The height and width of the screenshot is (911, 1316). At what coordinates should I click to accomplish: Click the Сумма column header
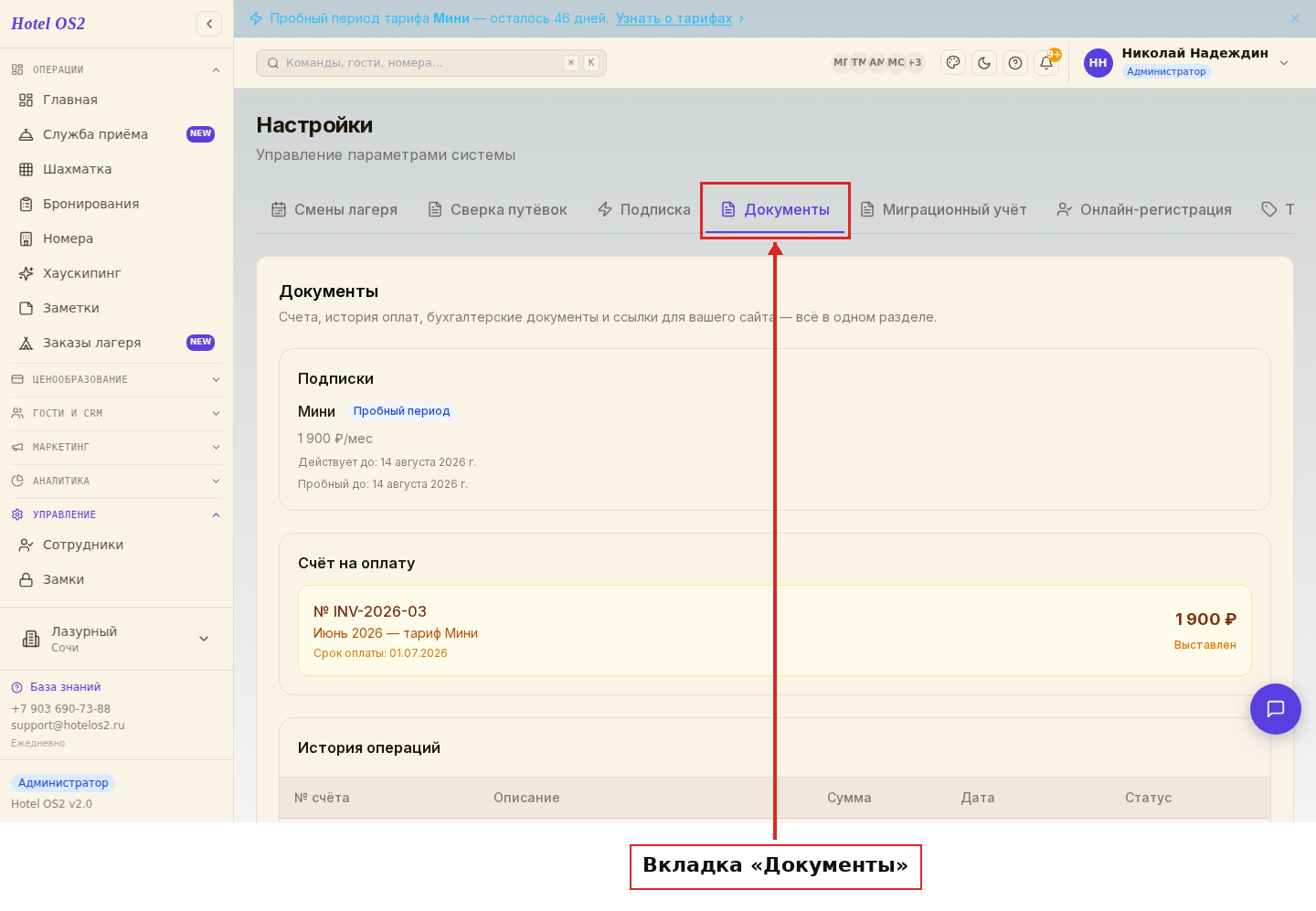849,798
